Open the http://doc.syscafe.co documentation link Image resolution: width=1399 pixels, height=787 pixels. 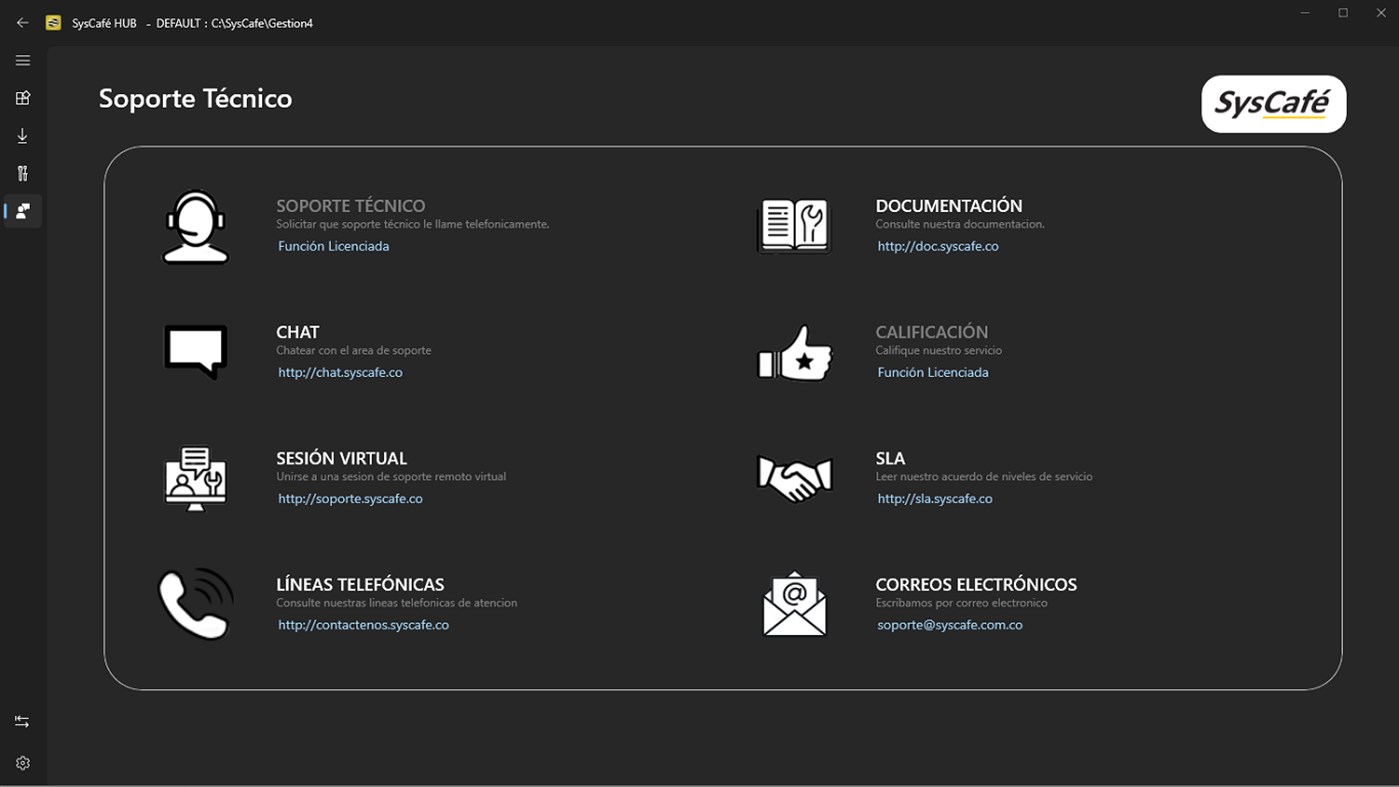coord(938,246)
